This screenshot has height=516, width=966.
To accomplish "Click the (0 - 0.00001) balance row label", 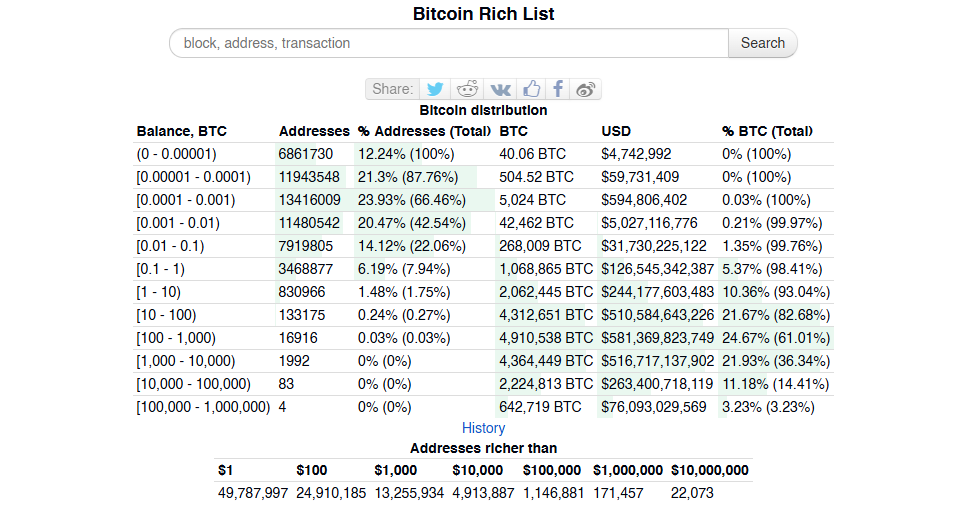I will point(176,154).
